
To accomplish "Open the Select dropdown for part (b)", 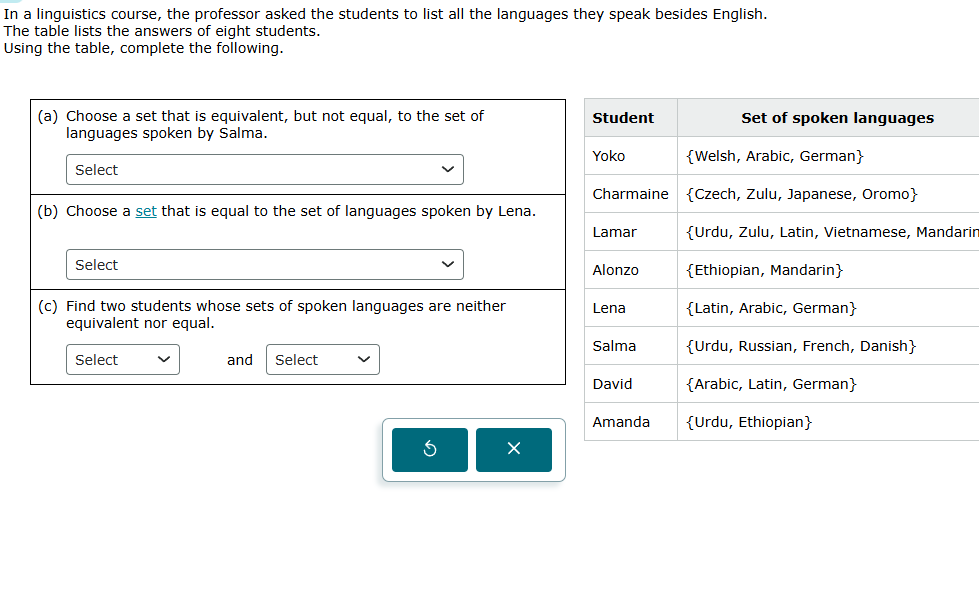I will [264, 264].
